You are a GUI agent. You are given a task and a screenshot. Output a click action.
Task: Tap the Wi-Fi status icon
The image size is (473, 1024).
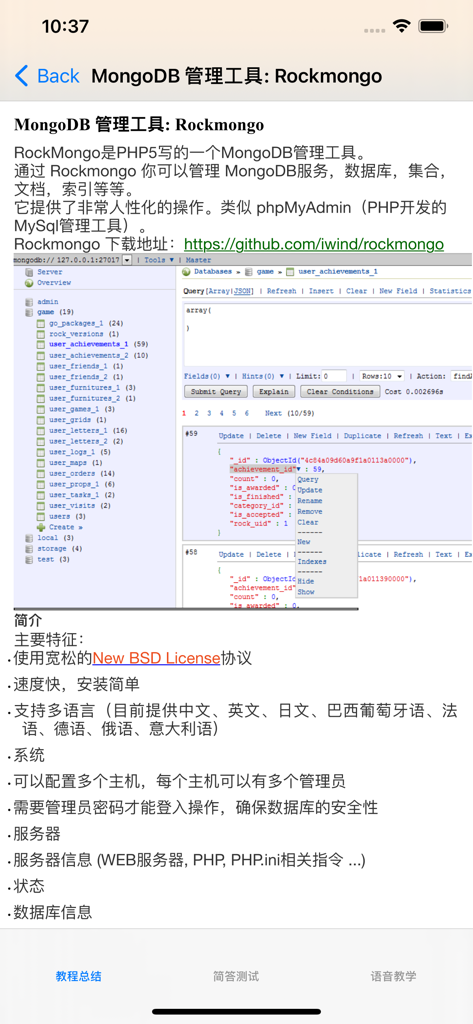coord(401,27)
